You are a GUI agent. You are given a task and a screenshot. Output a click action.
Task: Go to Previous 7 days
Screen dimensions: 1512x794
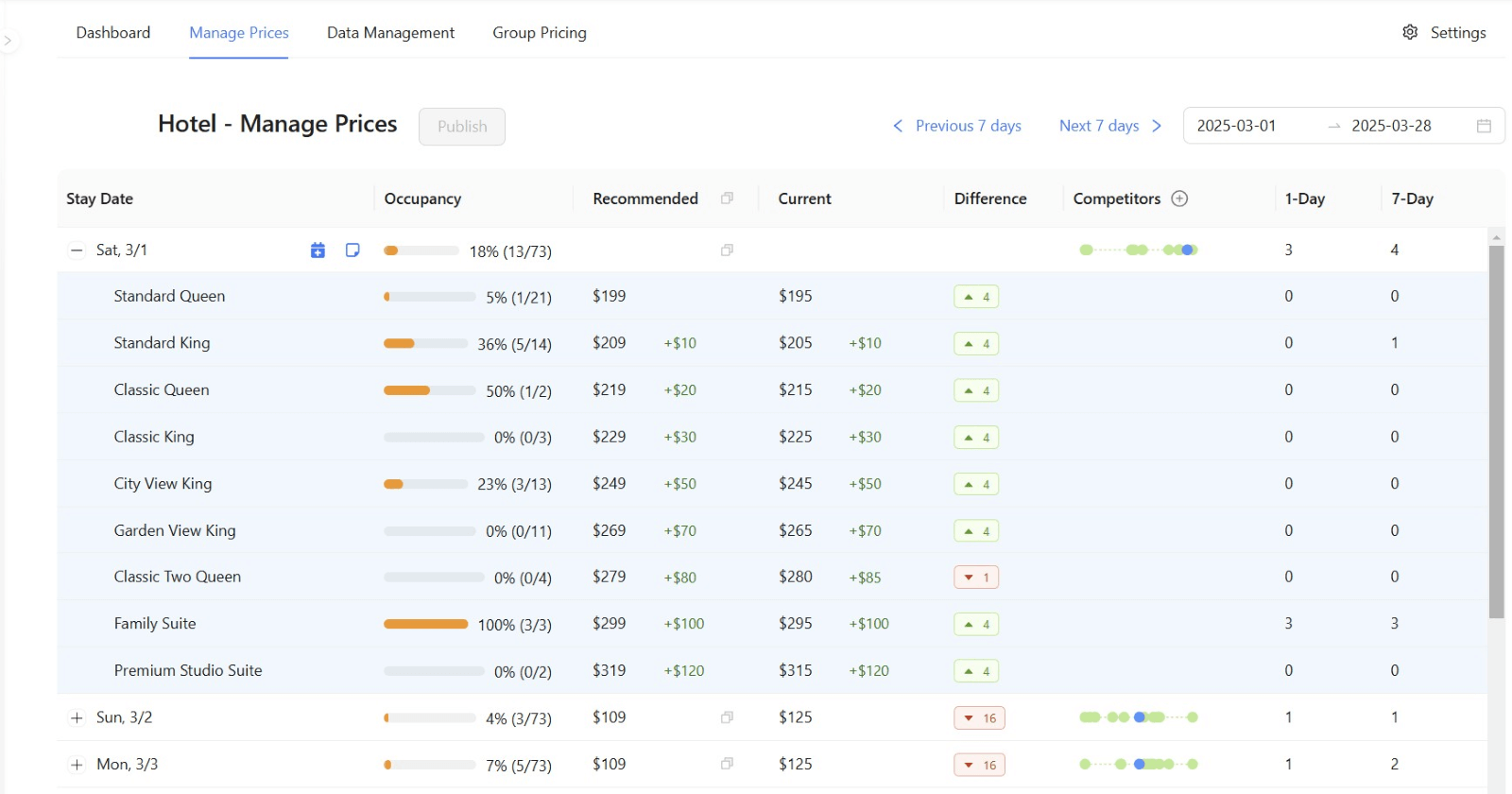tap(957, 126)
